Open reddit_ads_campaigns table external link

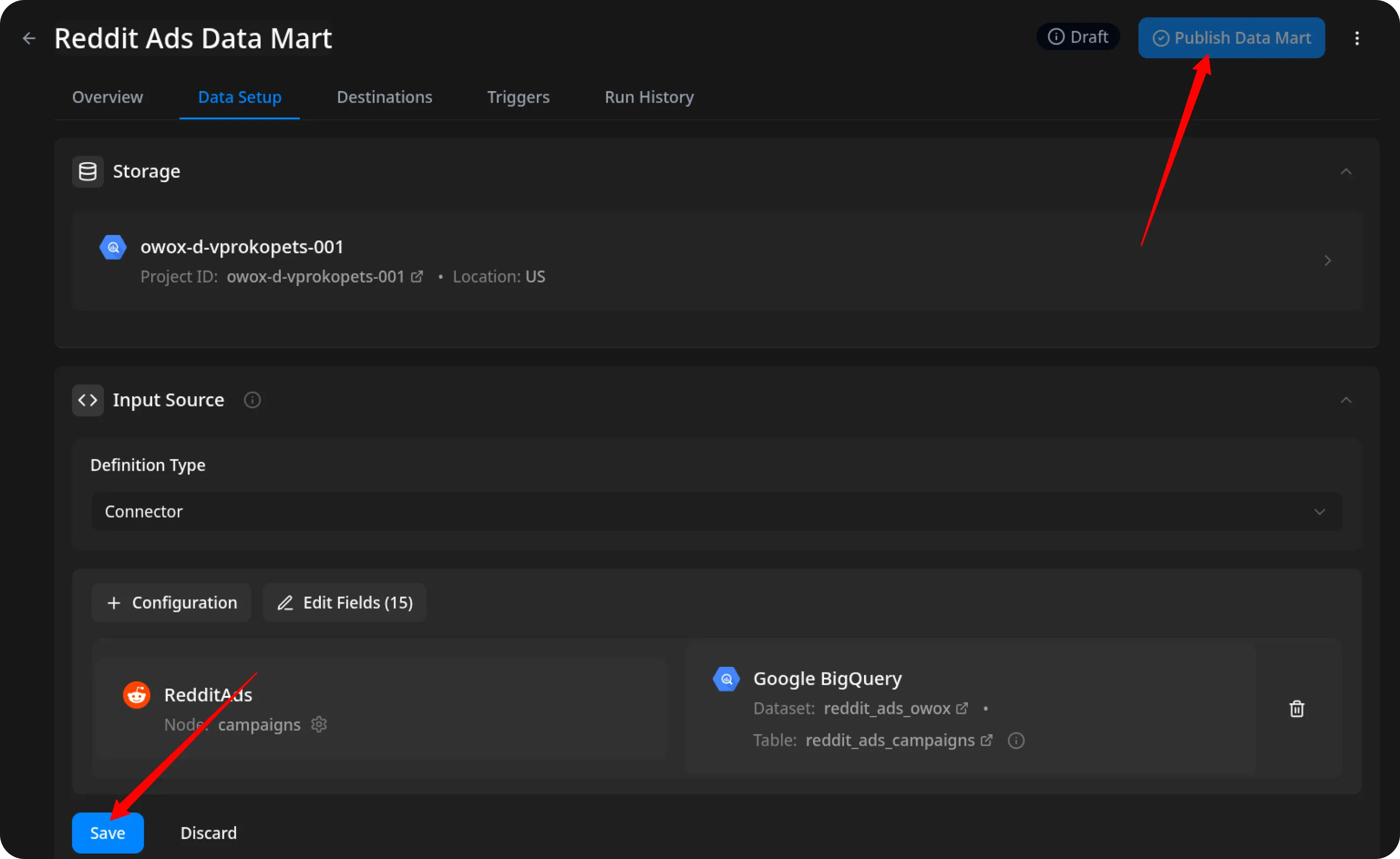(x=987, y=740)
